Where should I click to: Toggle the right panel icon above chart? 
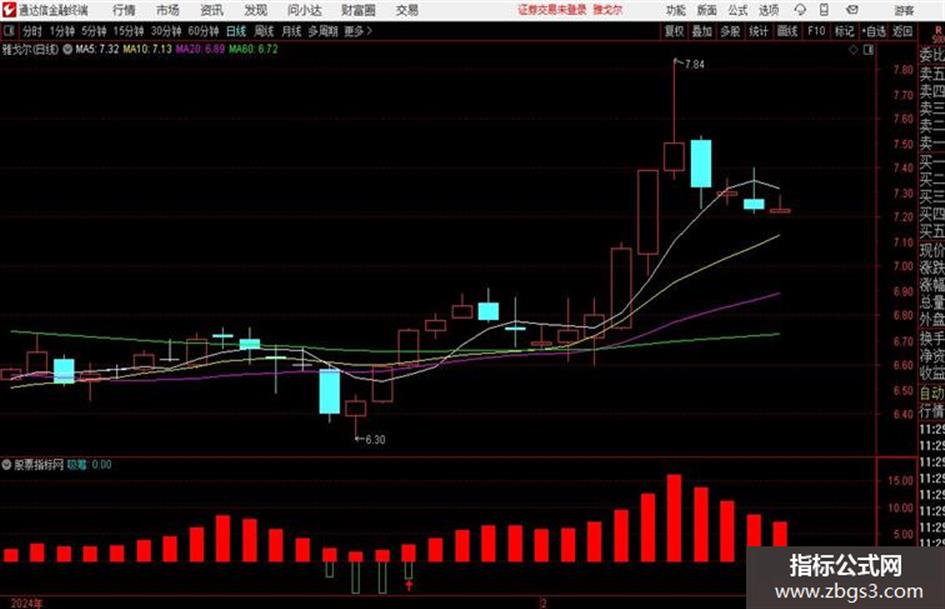[x=868, y=50]
